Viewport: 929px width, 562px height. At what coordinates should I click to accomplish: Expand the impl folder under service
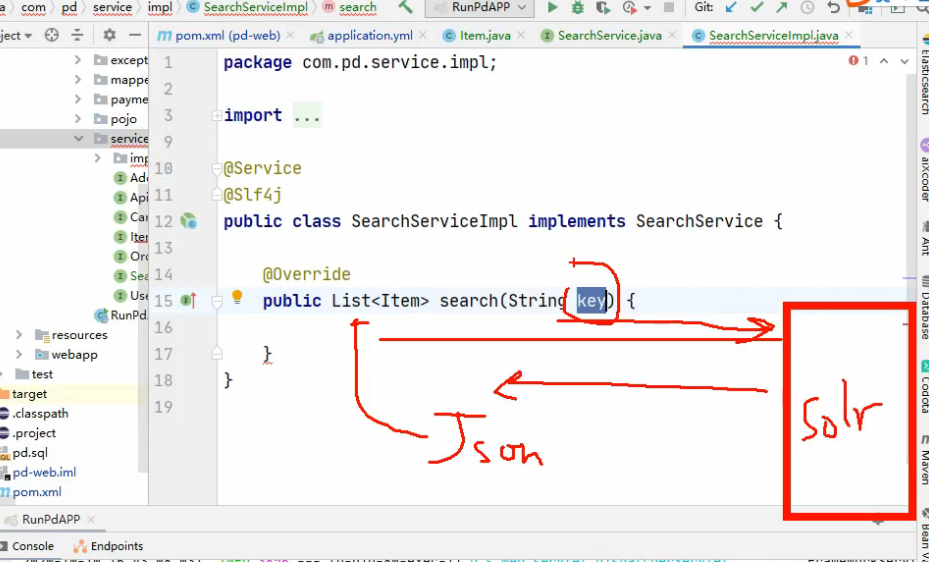click(x=98, y=158)
